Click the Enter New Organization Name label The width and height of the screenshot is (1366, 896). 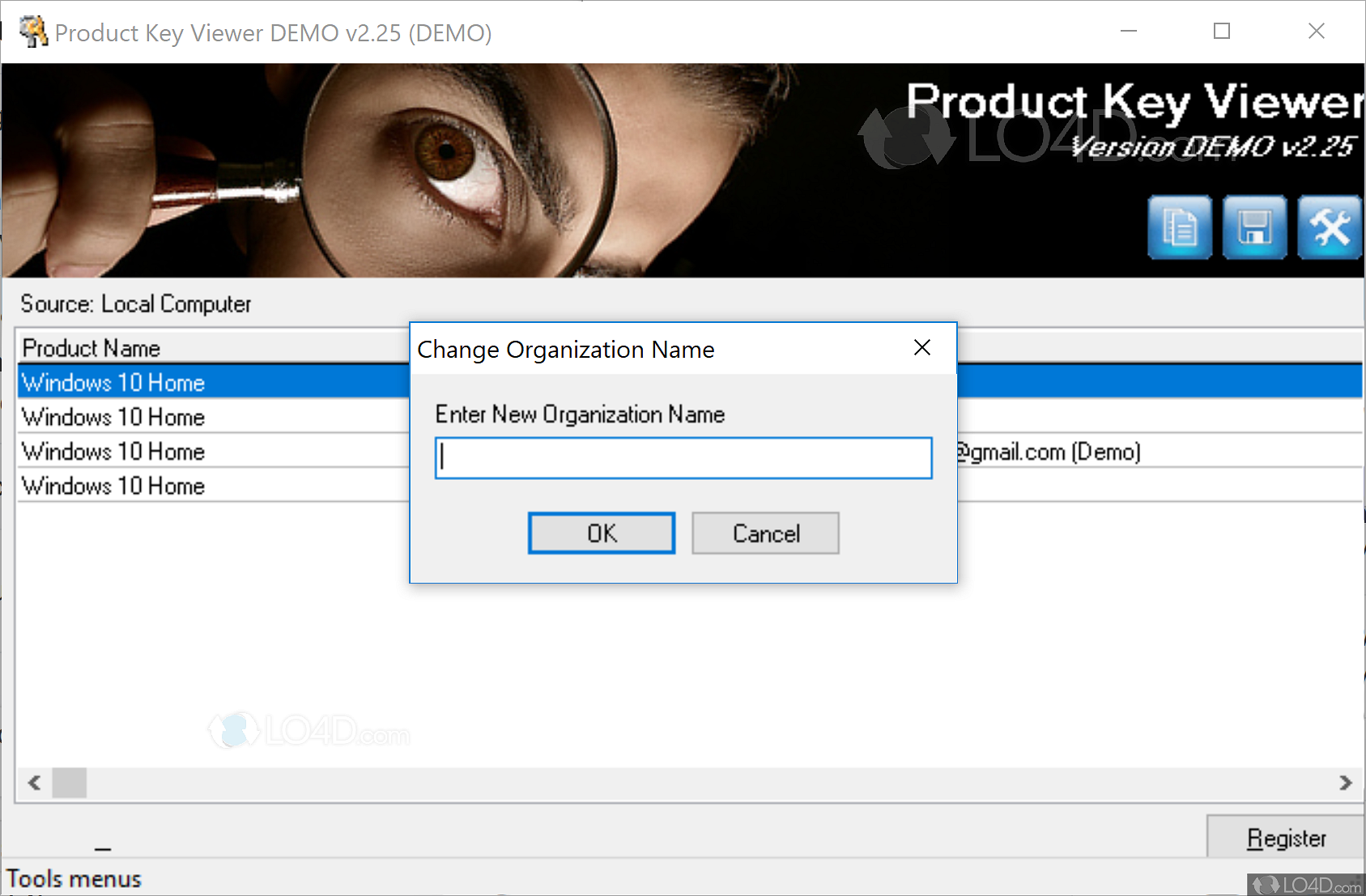[580, 414]
